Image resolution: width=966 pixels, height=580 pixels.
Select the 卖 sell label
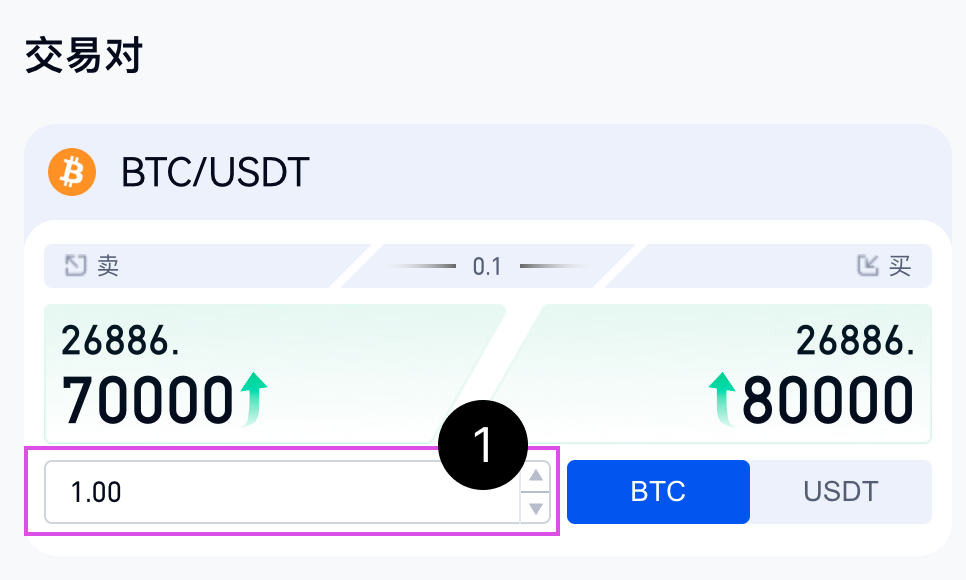click(x=108, y=266)
